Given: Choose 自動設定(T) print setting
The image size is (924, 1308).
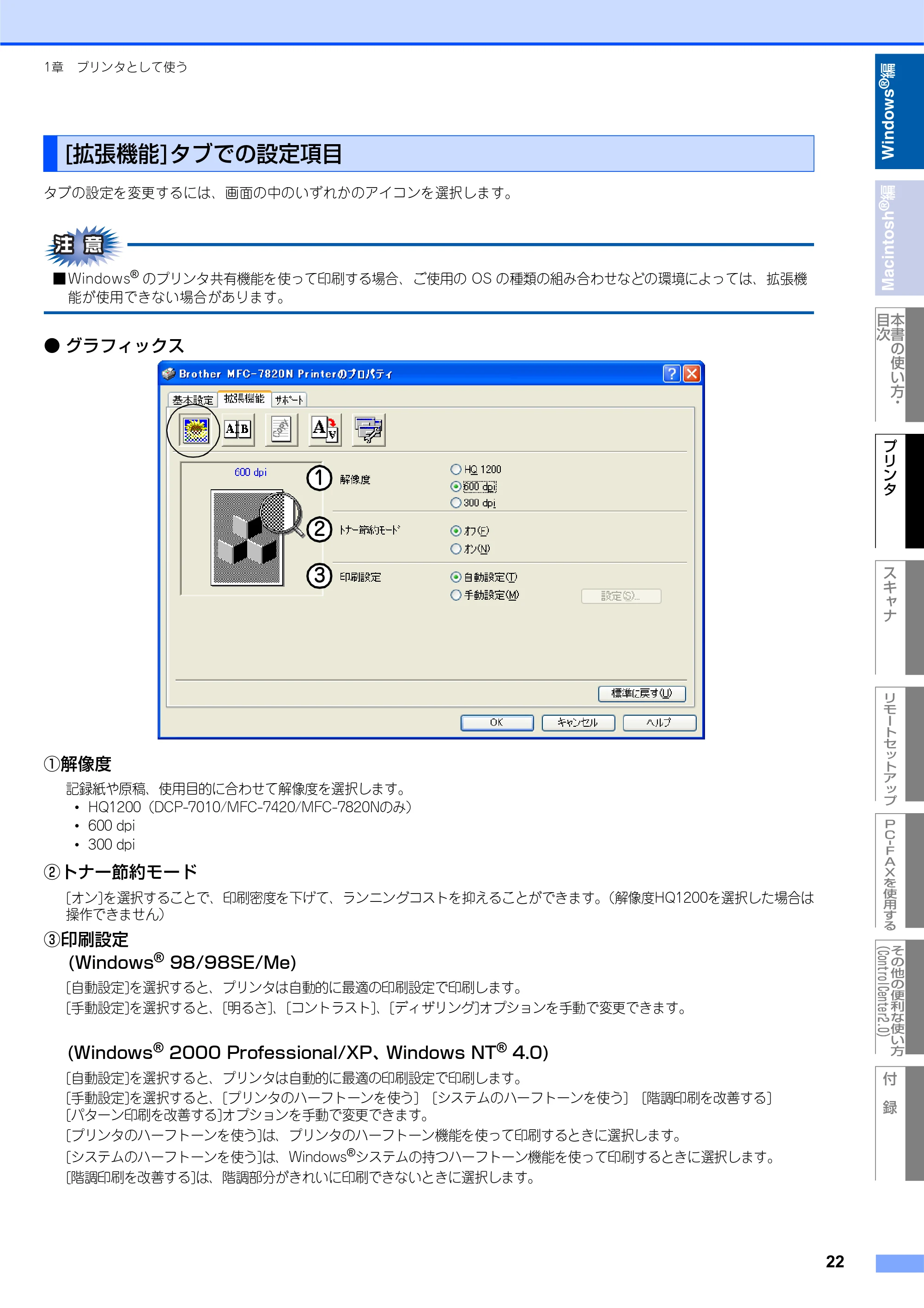Looking at the screenshot, I should coord(484,577).
